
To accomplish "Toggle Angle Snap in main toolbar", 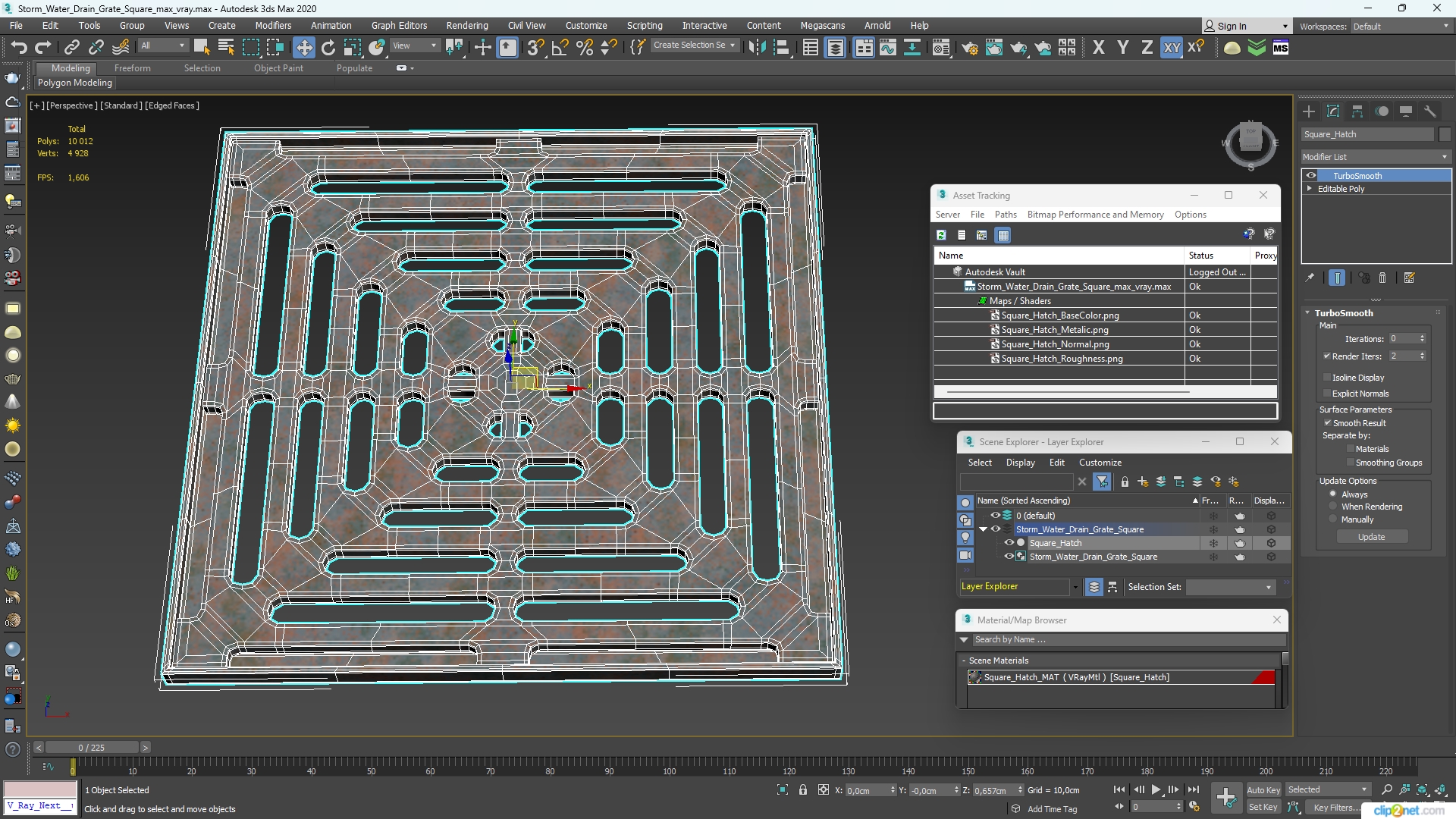I will coord(560,48).
